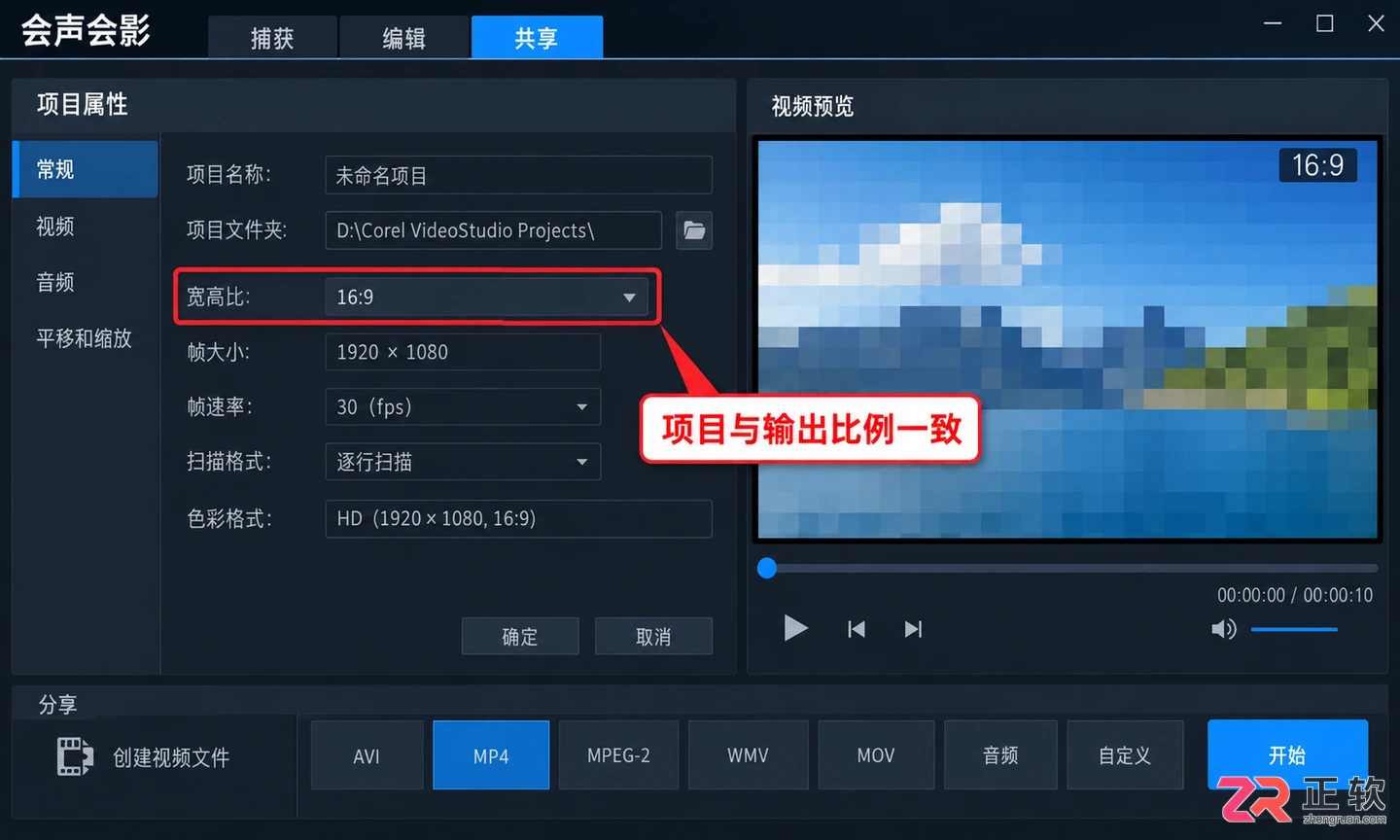Open the 视频 properties category
1400x840 pixels.
[x=55, y=227]
